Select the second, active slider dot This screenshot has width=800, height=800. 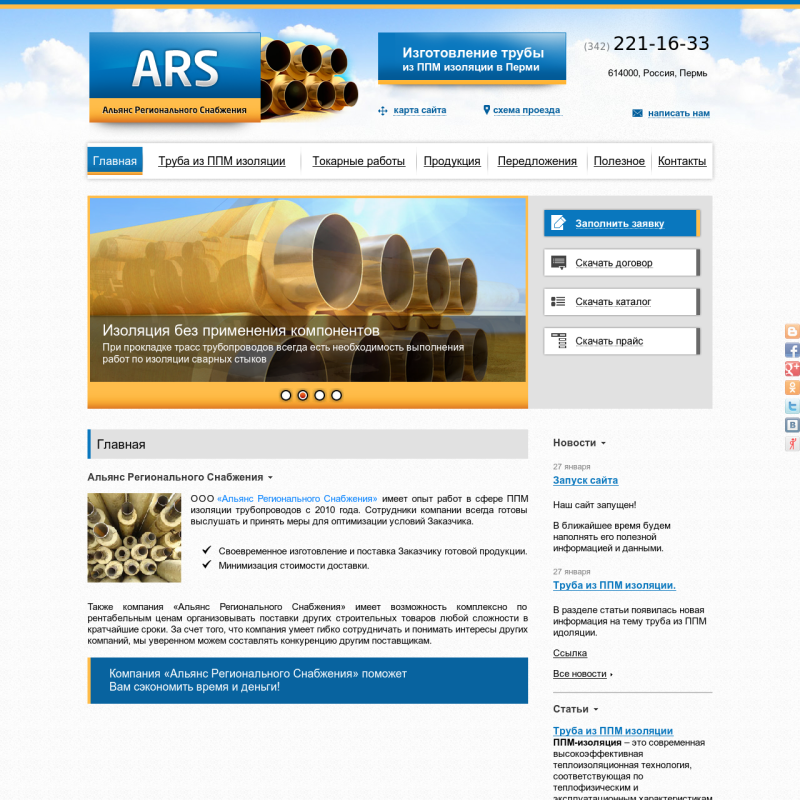(x=303, y=395)
